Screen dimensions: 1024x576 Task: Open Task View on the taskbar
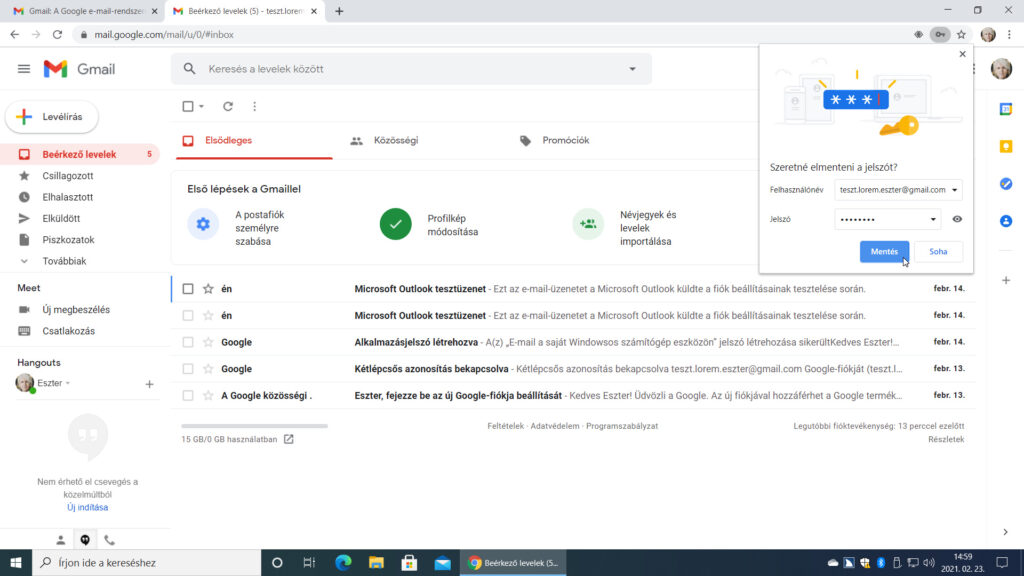[x=310, y=562]
